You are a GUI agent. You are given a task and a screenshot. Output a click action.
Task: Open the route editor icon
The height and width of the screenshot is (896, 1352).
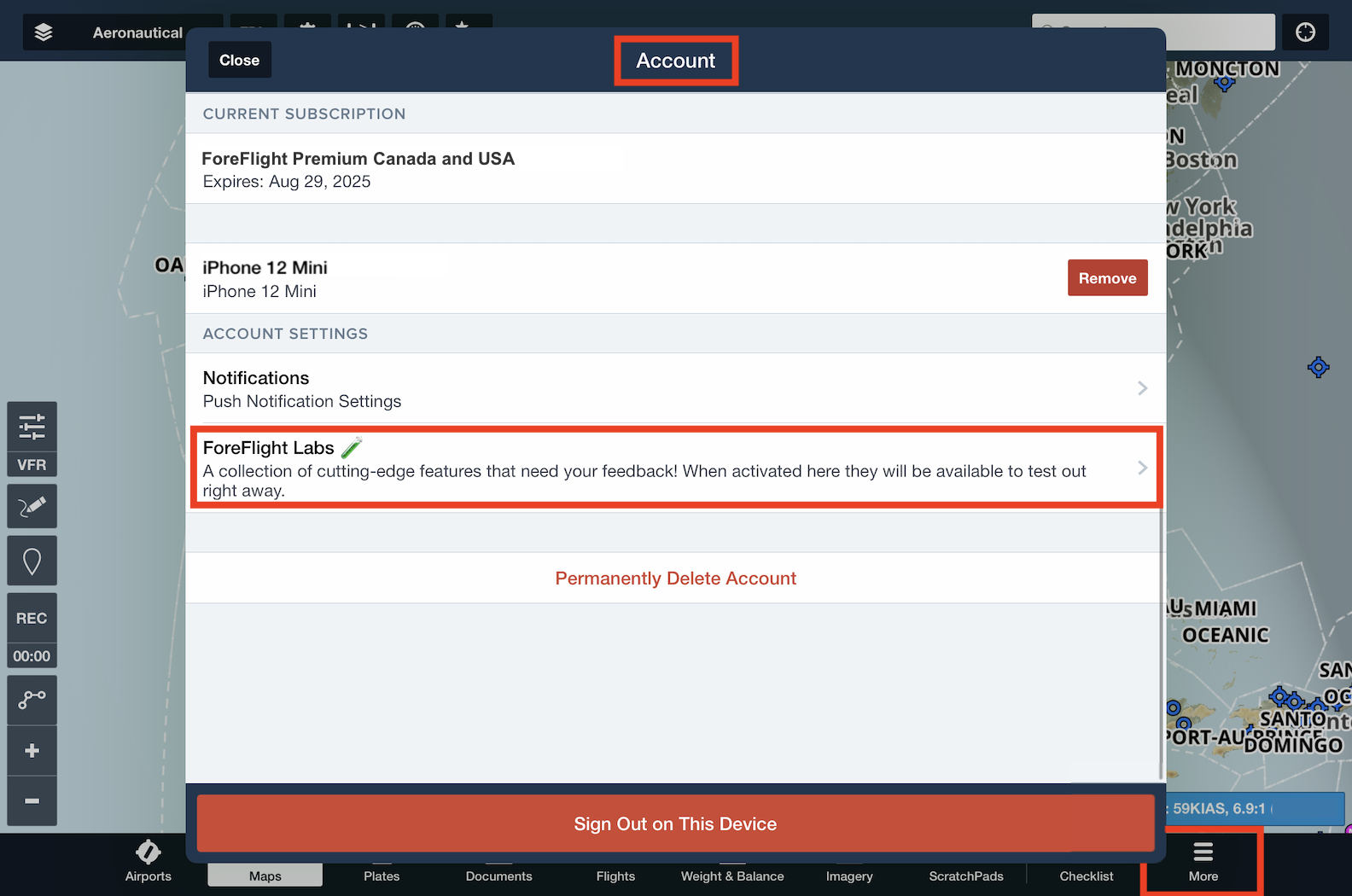(x=32, y=701)
